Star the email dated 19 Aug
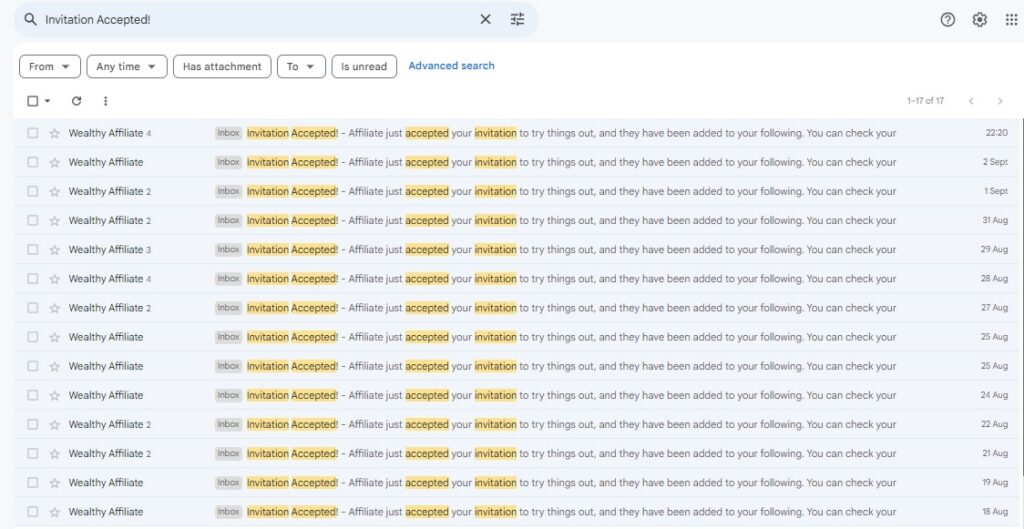Viewport: 1024px width, 529px height. tap(55, 483)
